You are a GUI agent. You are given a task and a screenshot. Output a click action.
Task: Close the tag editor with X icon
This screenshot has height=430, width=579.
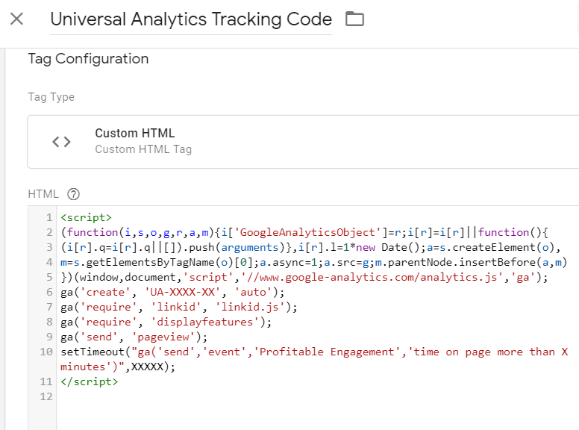[17, 19]
